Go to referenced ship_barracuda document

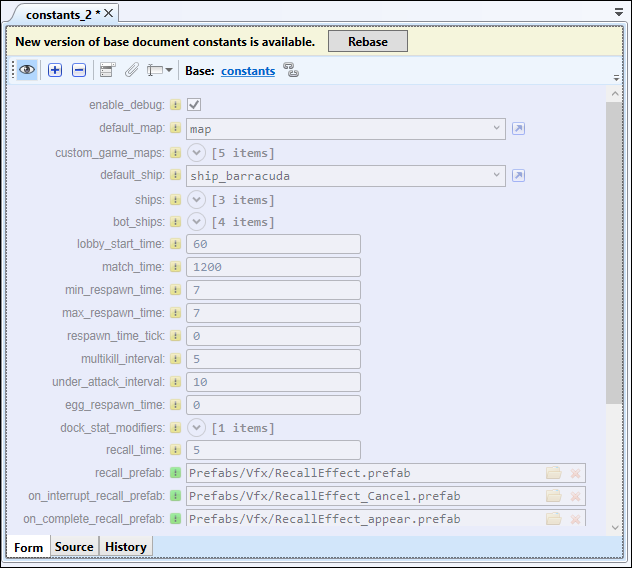point(518,175)
